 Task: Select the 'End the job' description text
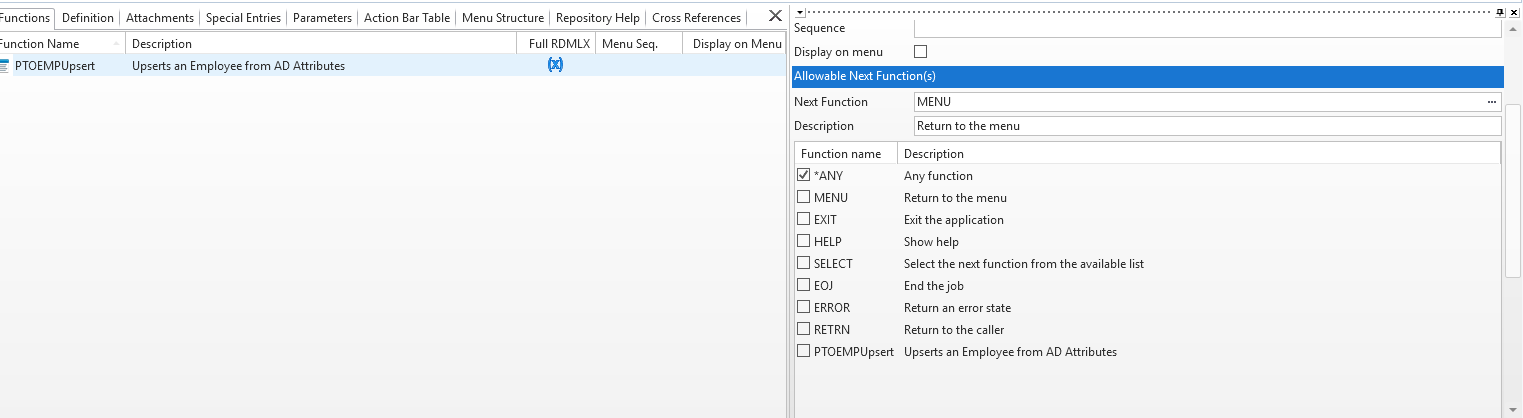(934, 286)
